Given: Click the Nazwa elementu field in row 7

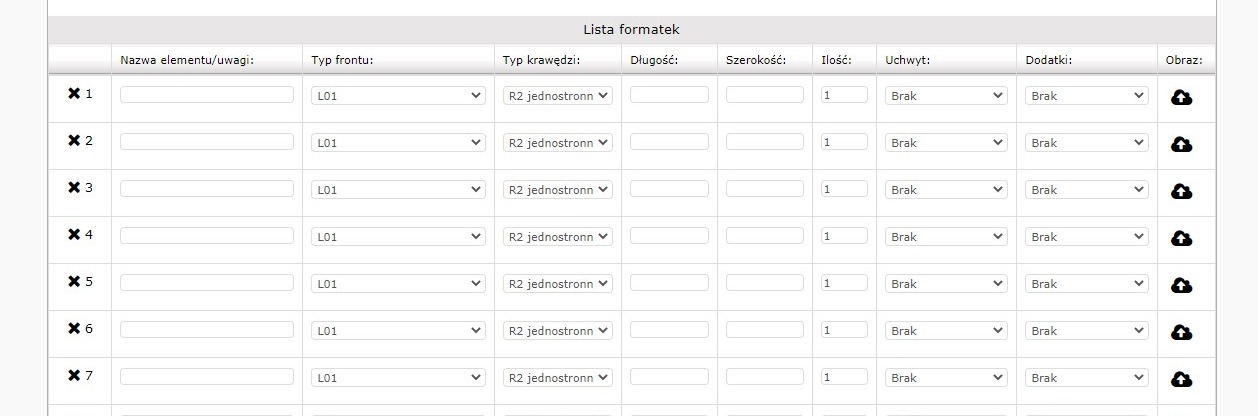Looking at the screenshot, I should tap(207, 377).
